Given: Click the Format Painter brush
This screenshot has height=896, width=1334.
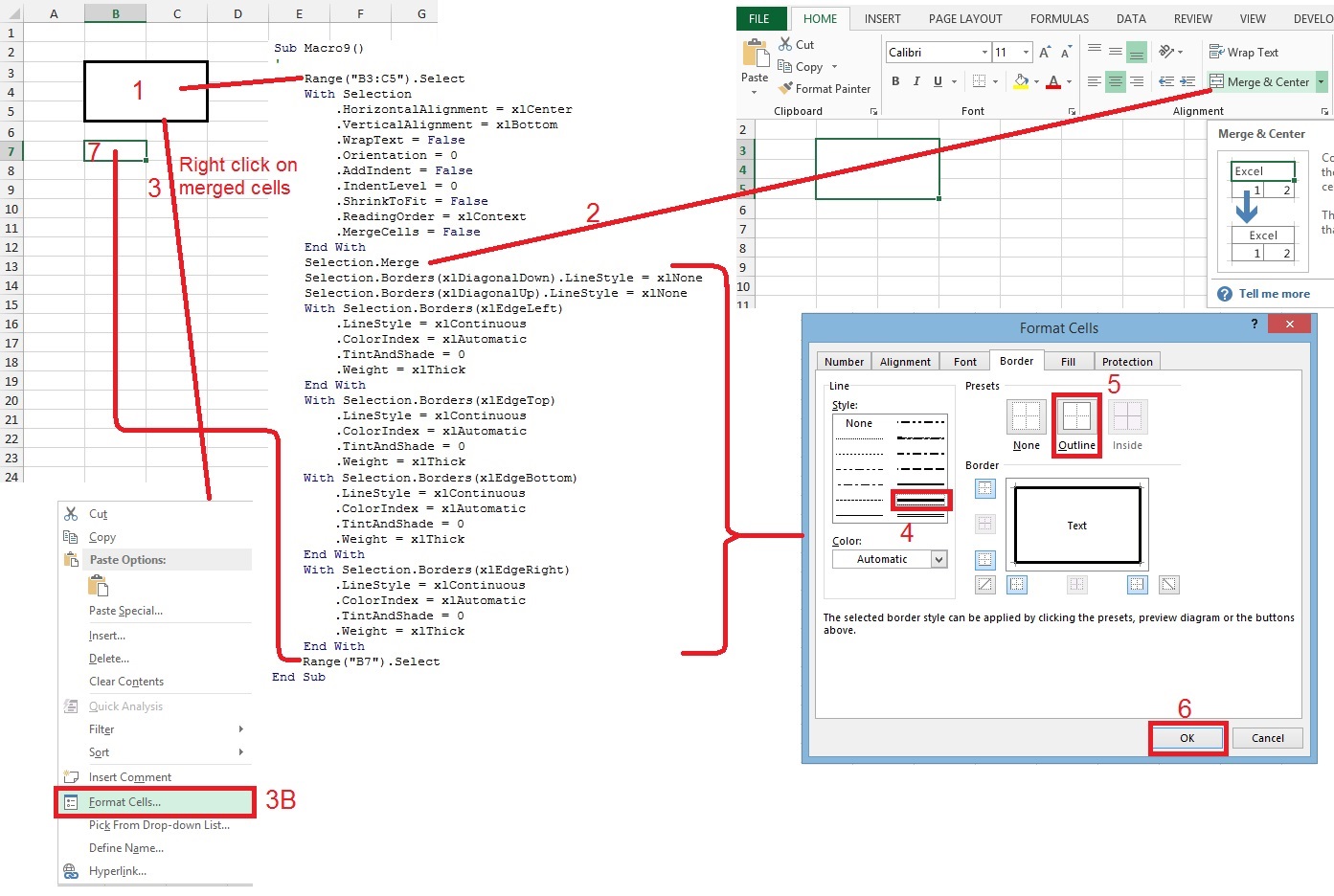Looking at the screenshot, I should [785, 88].
